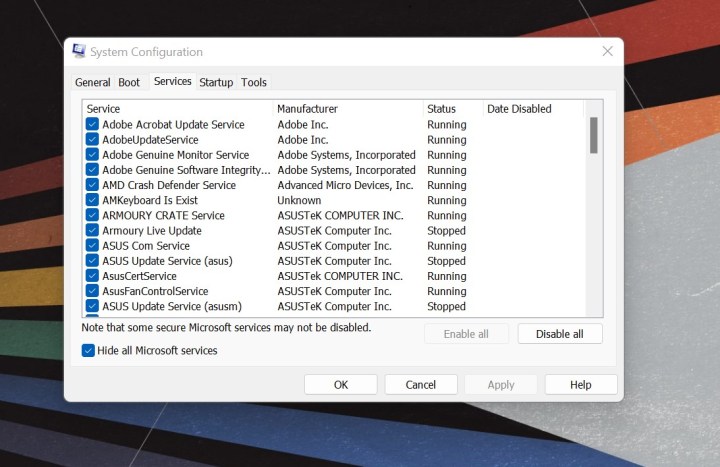Select 'ARMOURY CRATE Service' name

click(163, 215)
